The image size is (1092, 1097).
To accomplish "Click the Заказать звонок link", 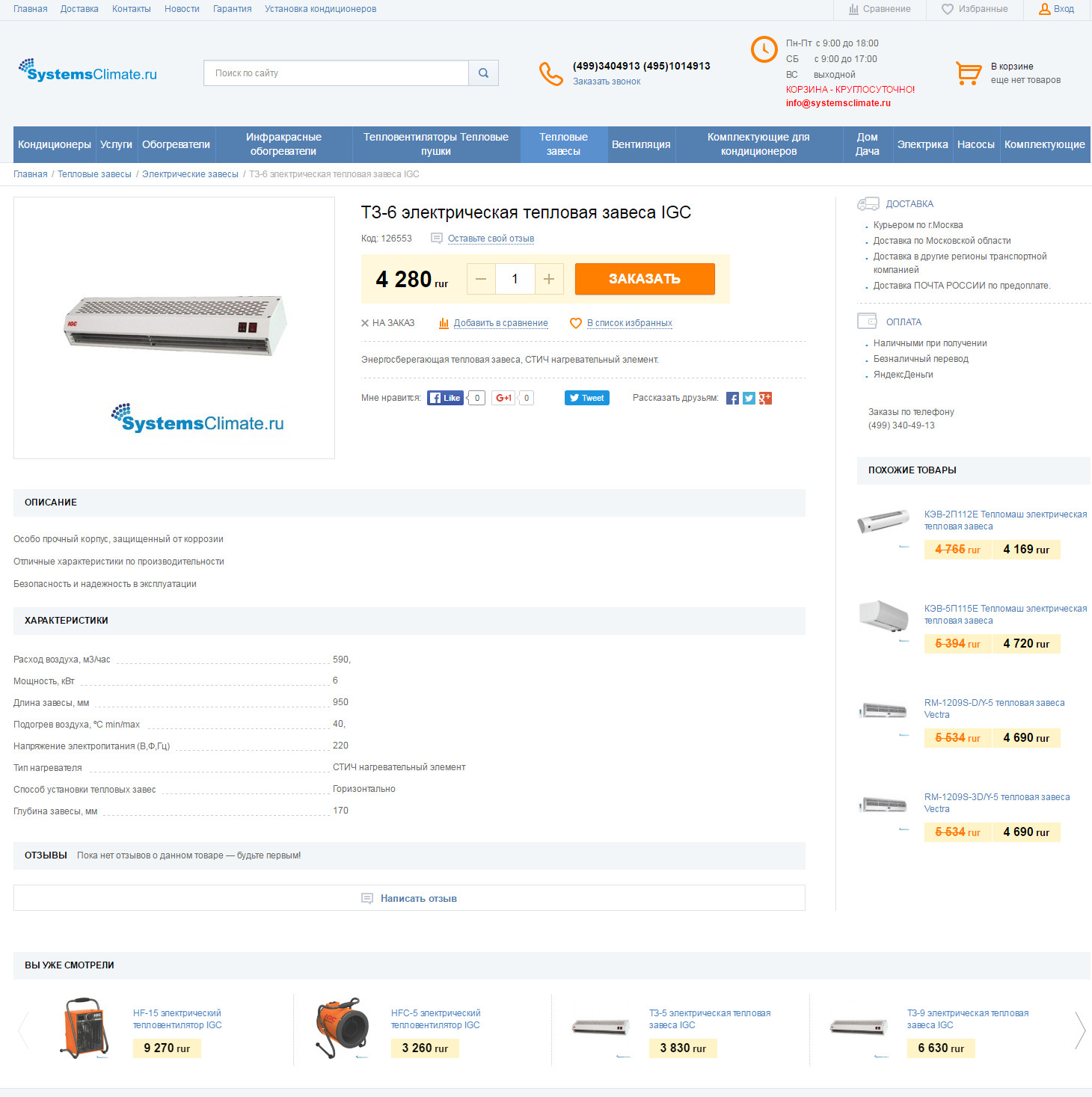I will tap(607, 82).
